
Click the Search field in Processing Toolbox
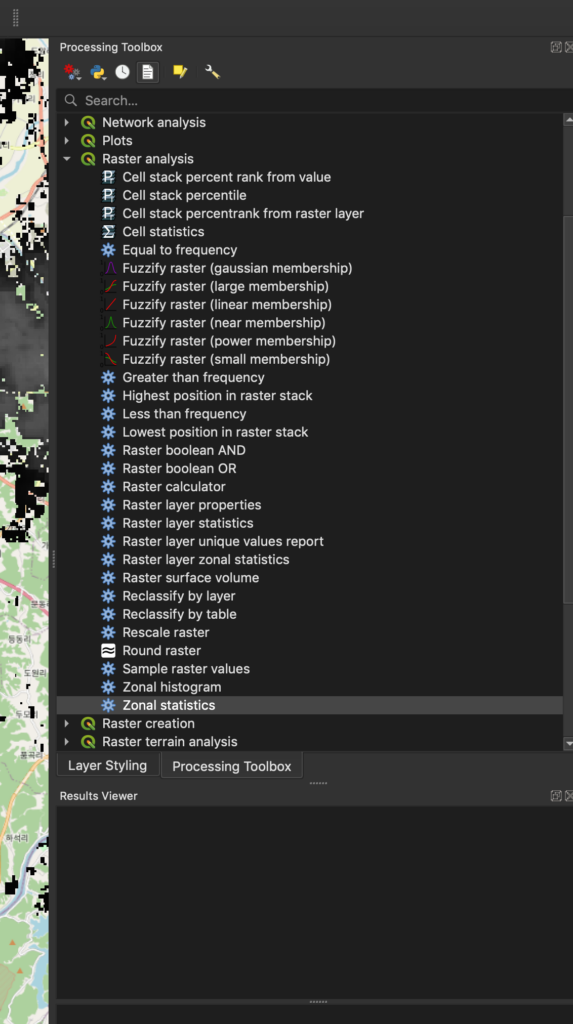tap(315, 101)
